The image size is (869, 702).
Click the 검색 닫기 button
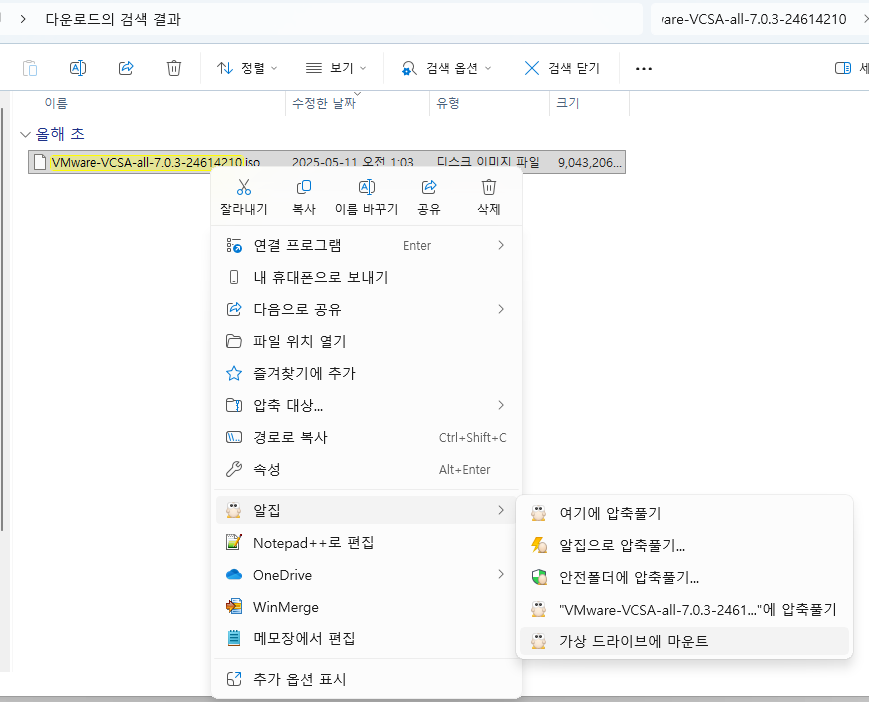(x=562, y=68)
